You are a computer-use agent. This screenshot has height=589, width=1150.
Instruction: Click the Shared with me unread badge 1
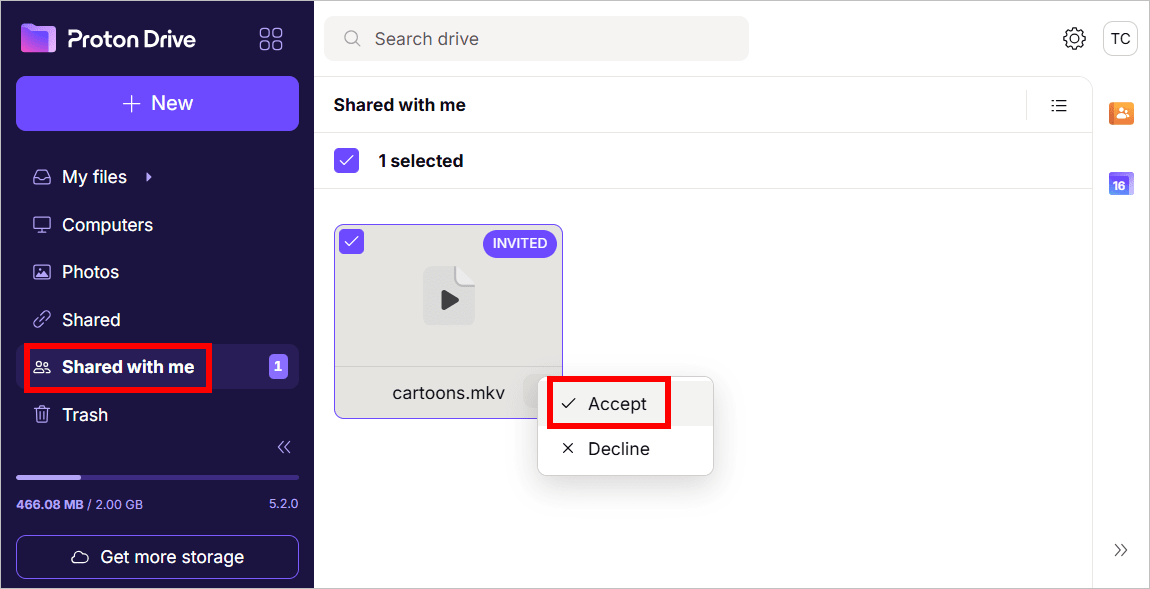pos(278,367)
